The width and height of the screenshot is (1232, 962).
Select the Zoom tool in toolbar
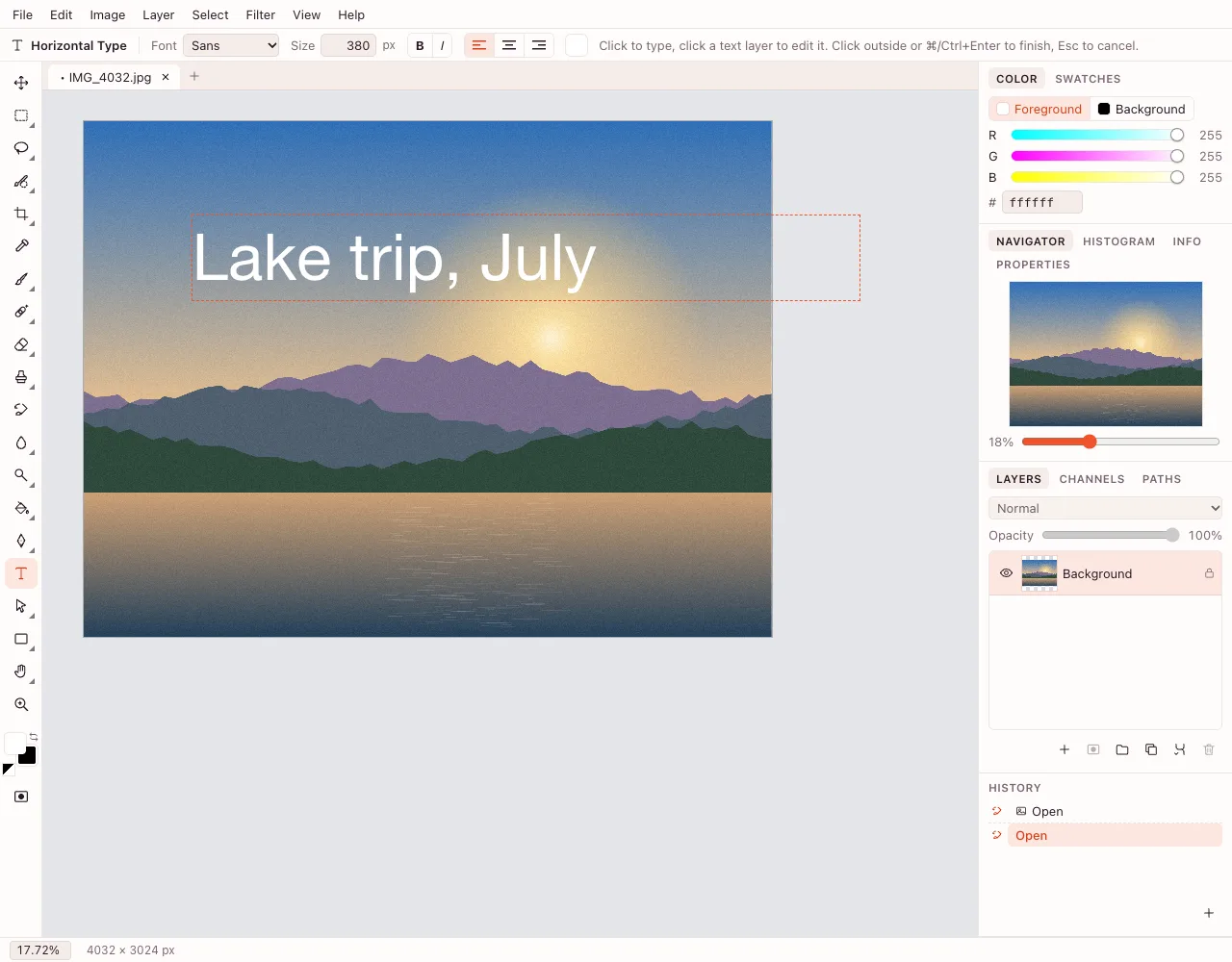pyautogui.click(x=21, y=704)
